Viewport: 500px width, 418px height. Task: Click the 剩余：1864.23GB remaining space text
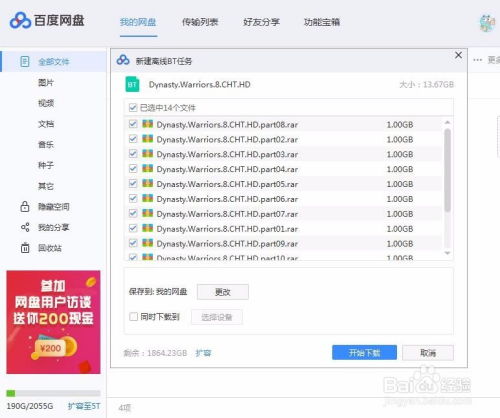pyautogui.click(x=155, y=353)
